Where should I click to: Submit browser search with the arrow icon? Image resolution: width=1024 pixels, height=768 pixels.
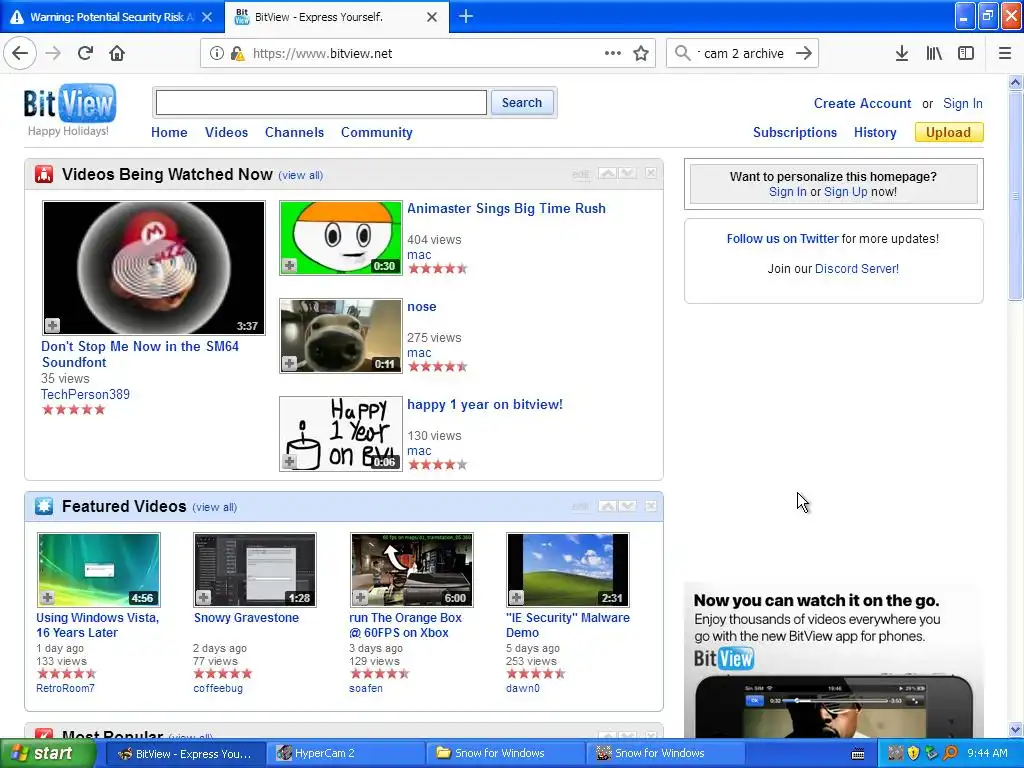coord(804,53)
